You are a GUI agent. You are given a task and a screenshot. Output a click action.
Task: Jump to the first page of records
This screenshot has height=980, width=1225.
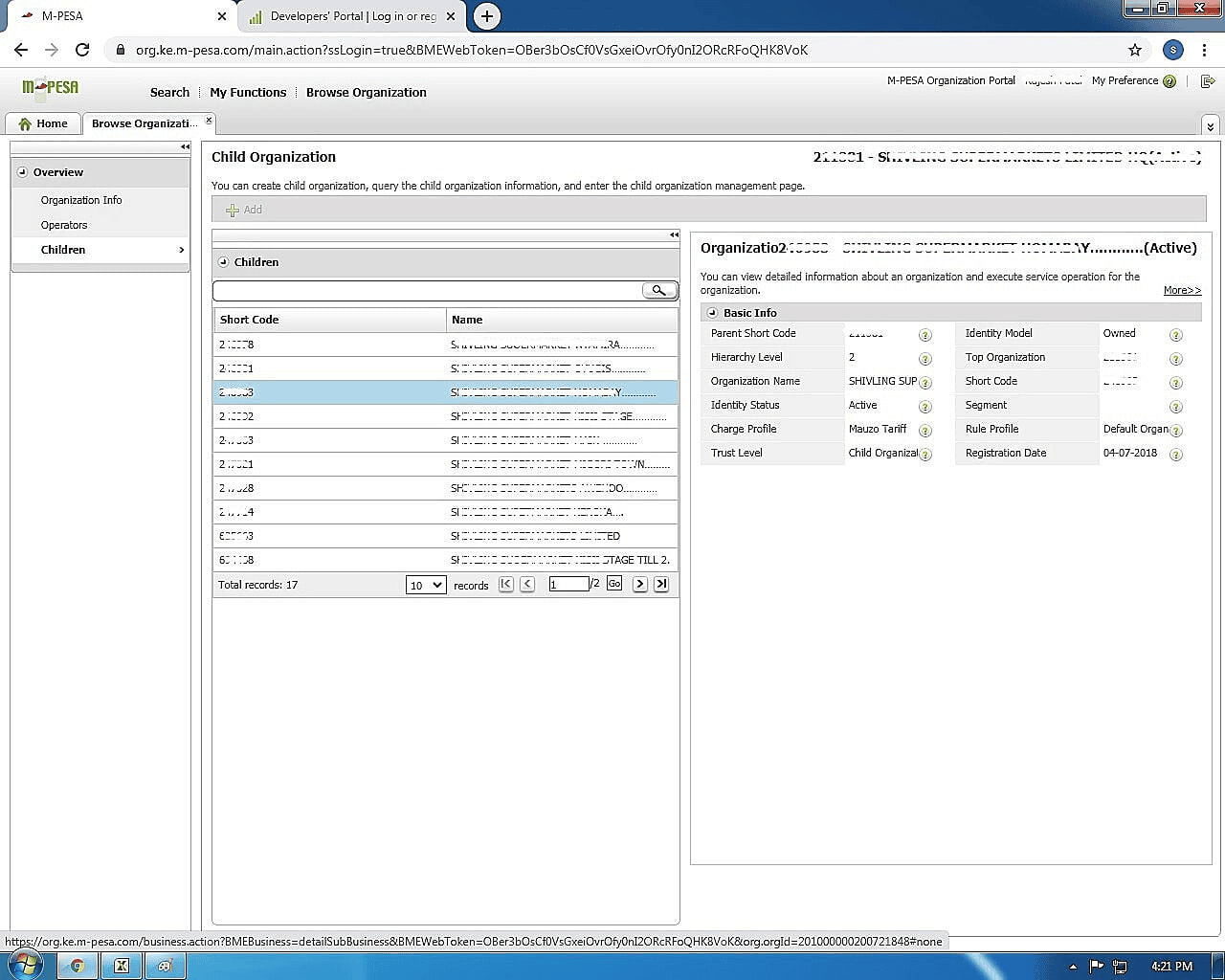pyautogui.click(x=506, y=584)
